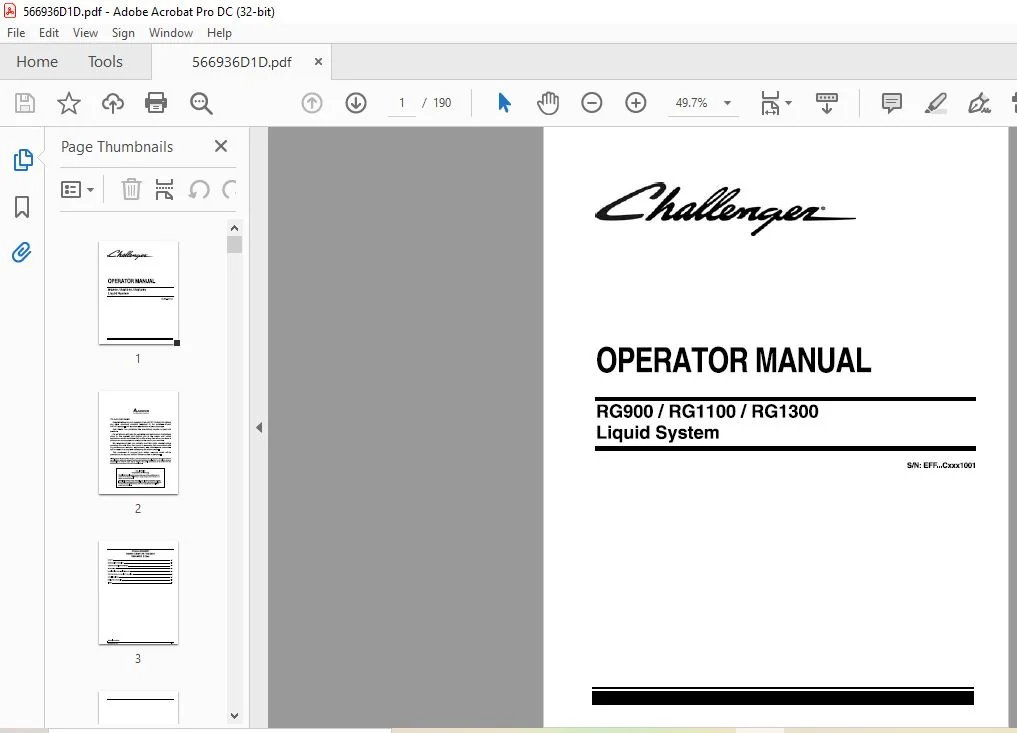Screen dimensions: 1017x733
Task: Select the page 2 thumbnail
Action: tap(138, 442)
